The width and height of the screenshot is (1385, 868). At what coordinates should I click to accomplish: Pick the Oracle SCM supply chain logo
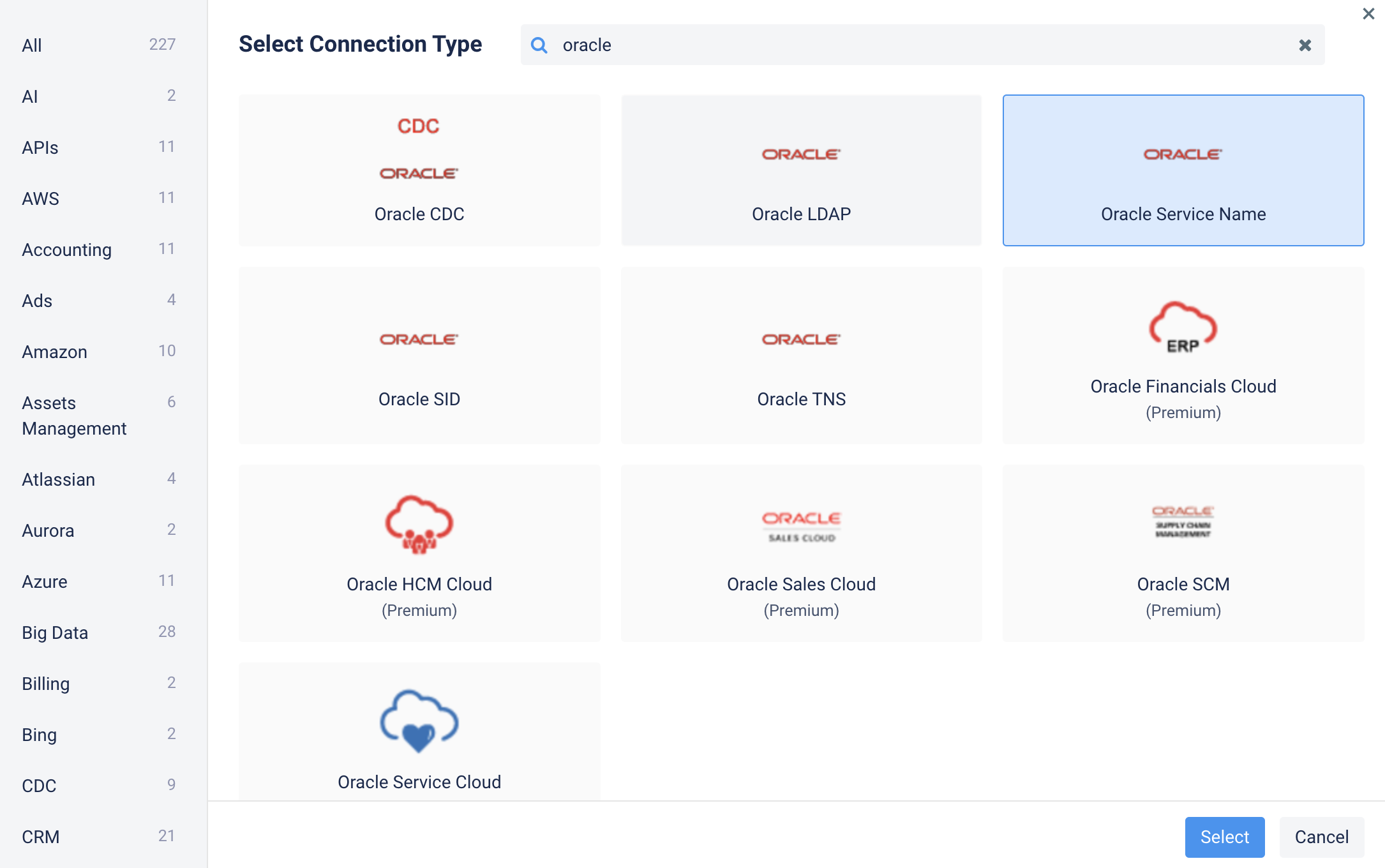tap(1183, 521)
